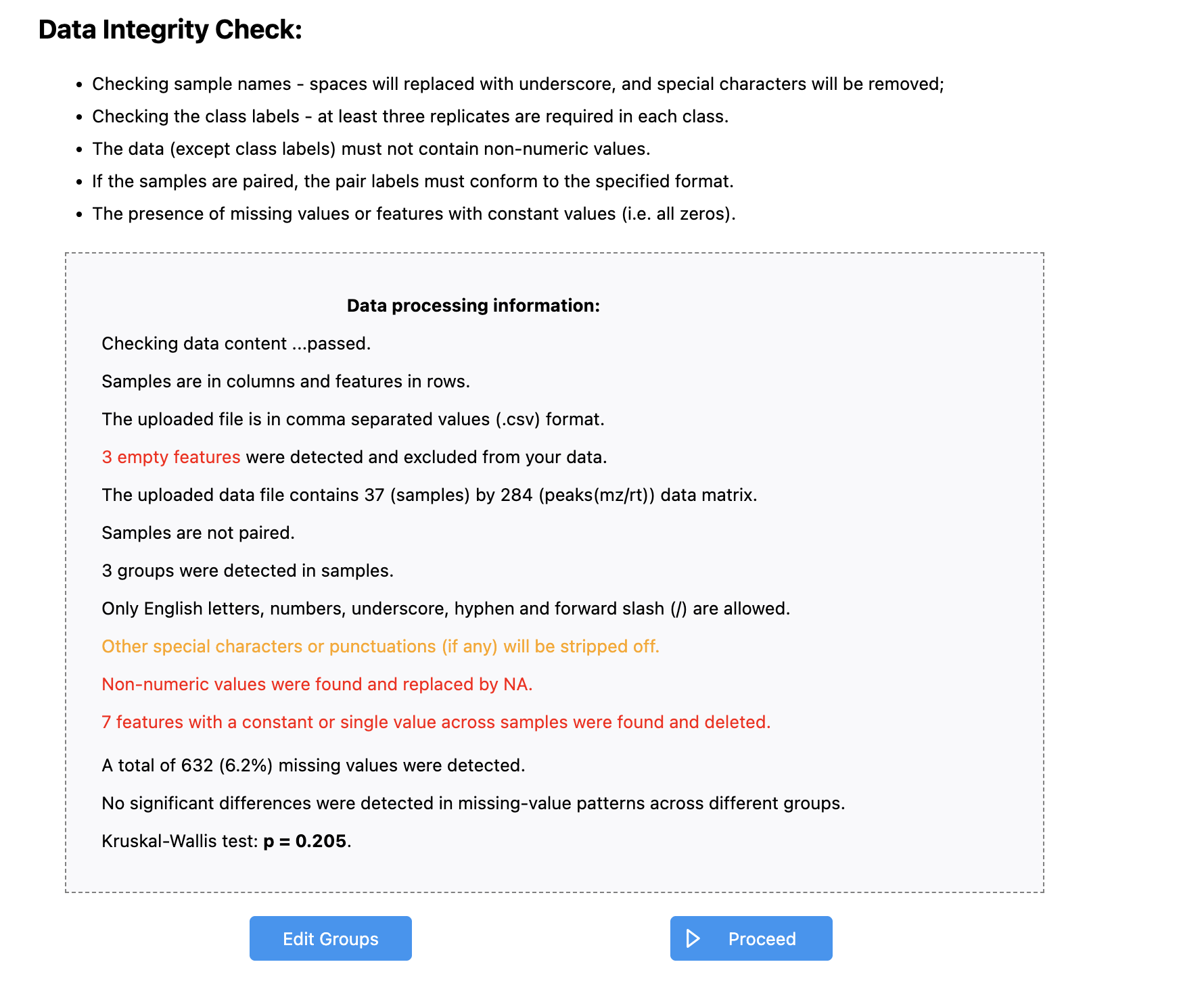1204x983 pixels.
Task: Click the 'Data processing information' title
Action: tap(473, 306)
